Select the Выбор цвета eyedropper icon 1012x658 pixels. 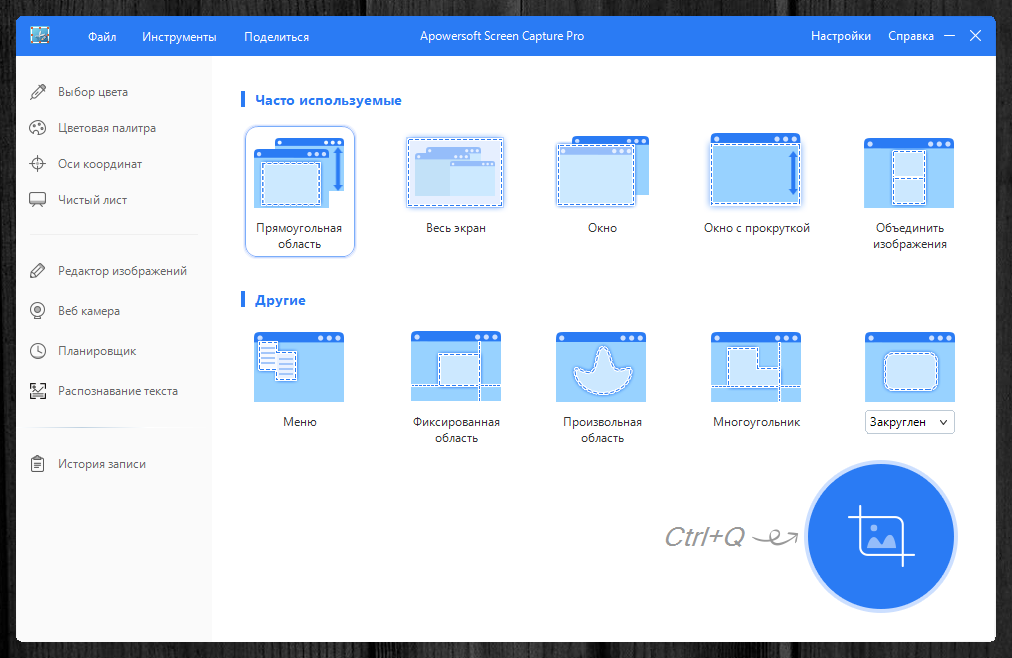(x=38, y=92)
